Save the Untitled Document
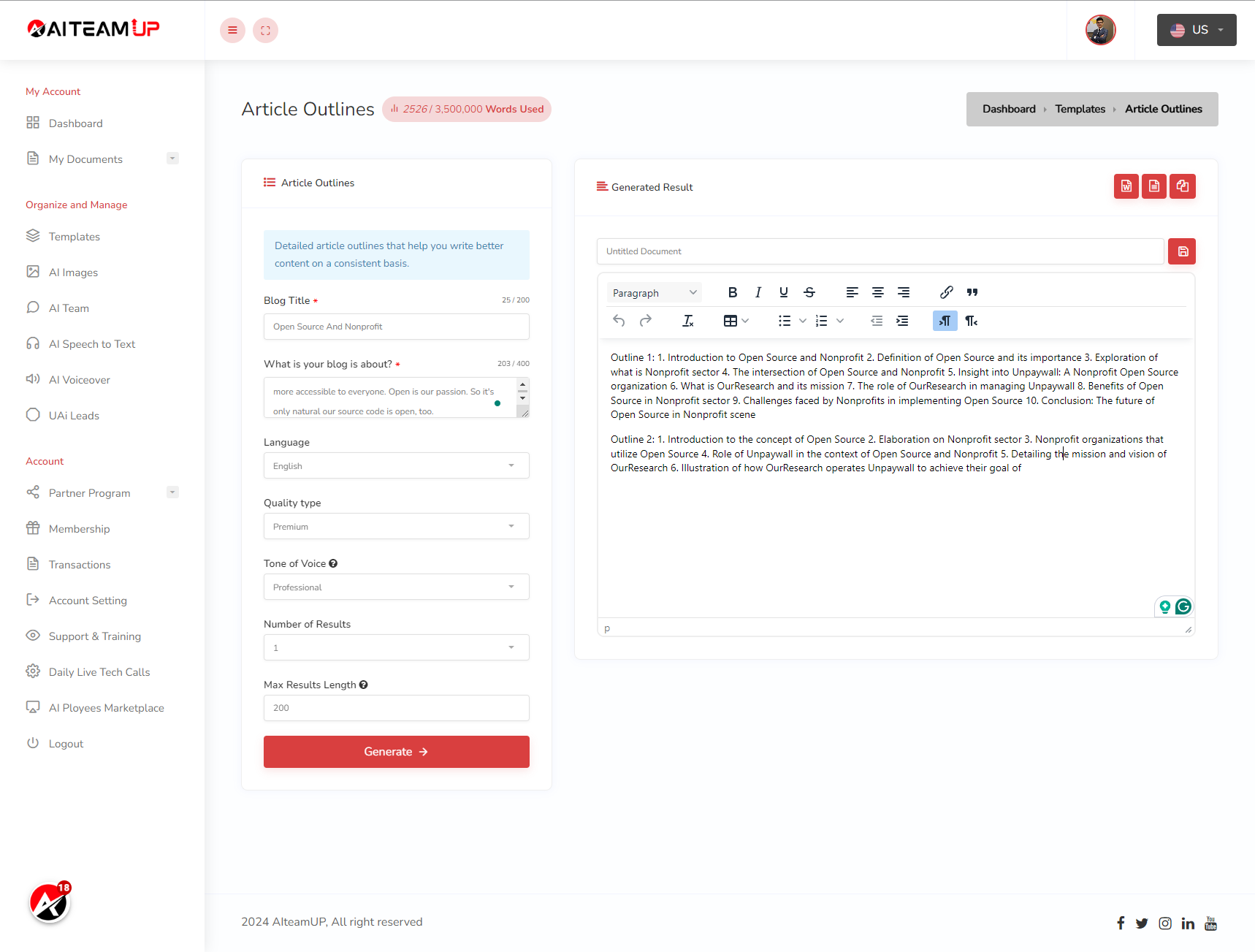 click(1182, 251)
